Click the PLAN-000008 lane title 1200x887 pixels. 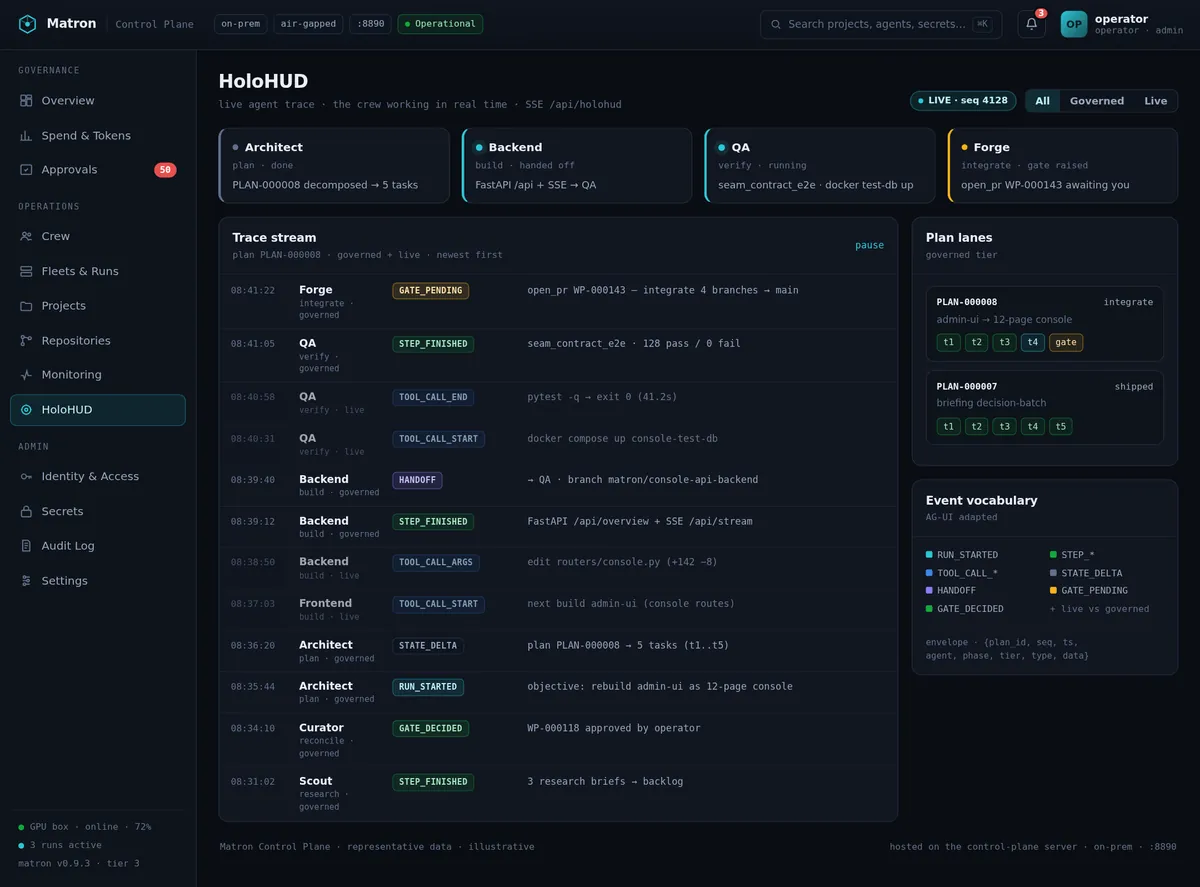[x=966, y=302]
